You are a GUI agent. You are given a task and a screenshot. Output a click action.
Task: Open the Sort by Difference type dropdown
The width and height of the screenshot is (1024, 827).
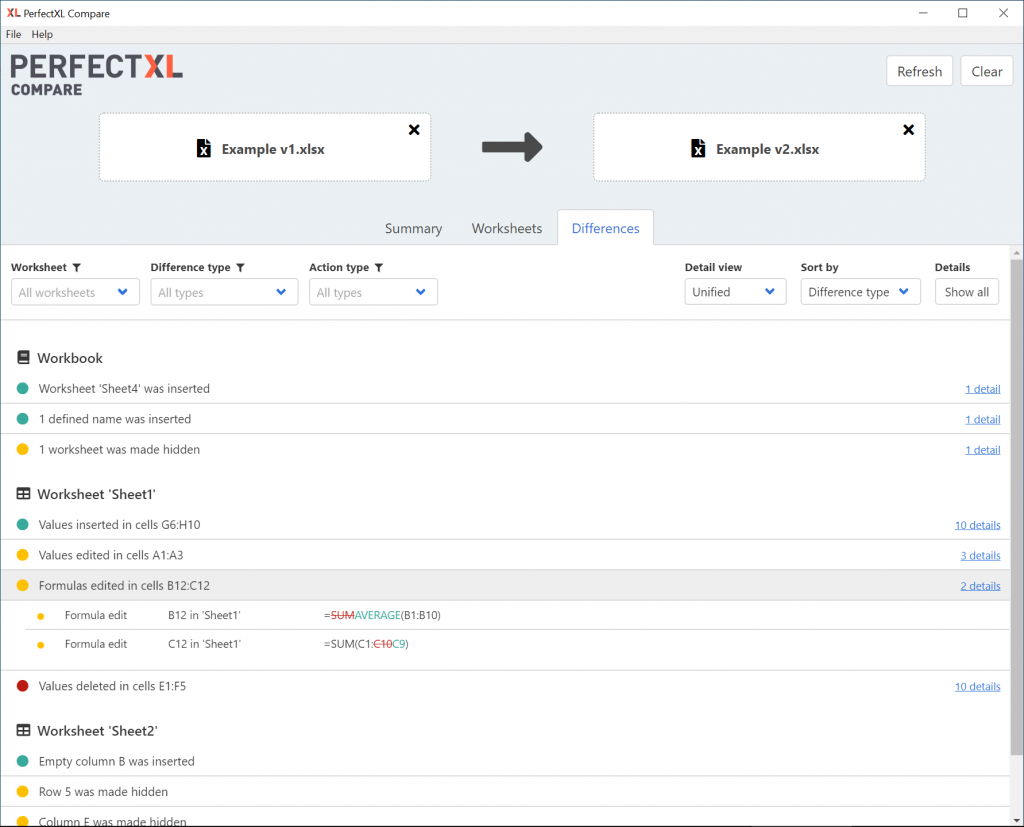click(x=861, y=292)
